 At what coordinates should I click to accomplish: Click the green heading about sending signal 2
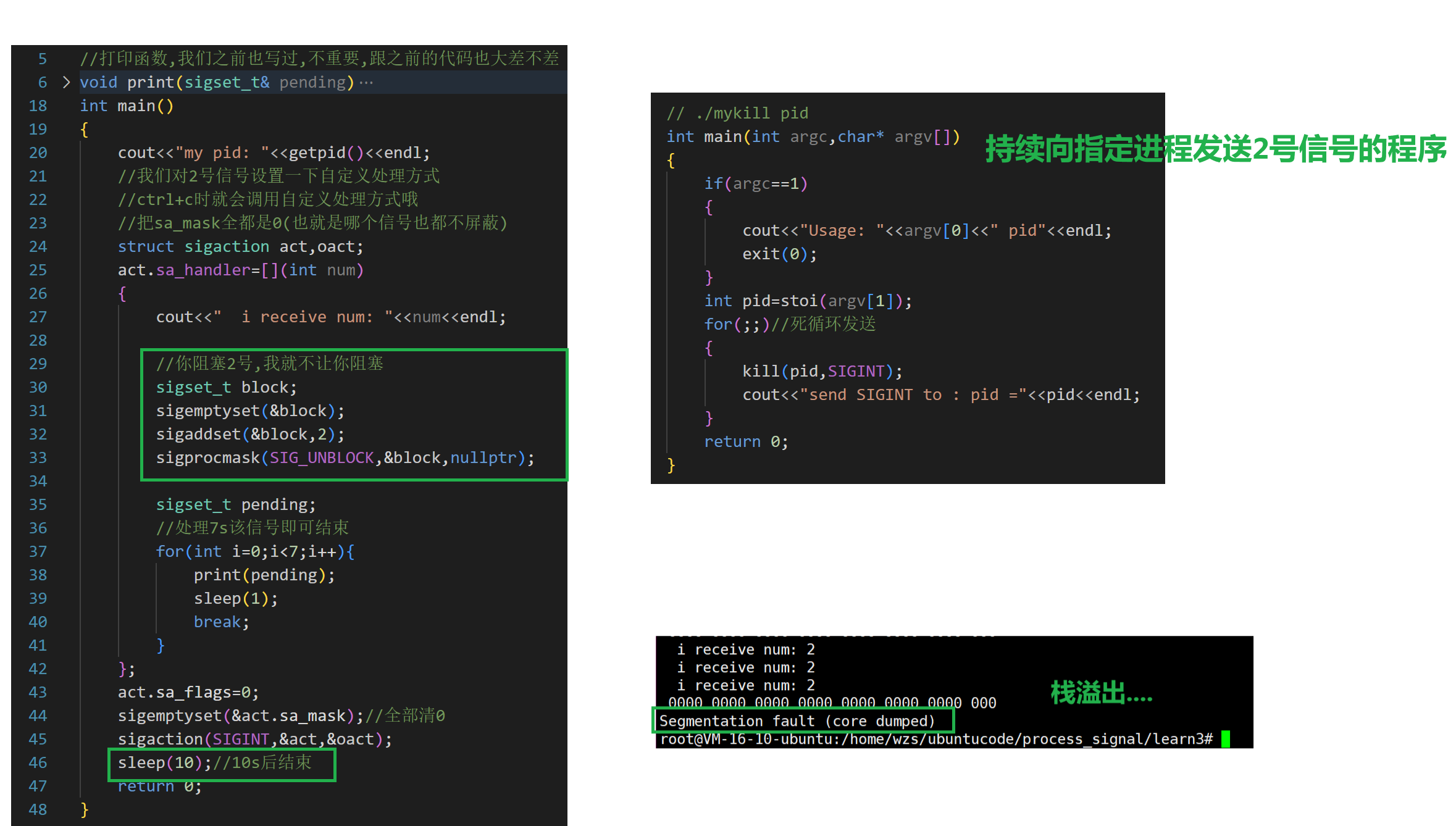click(1215, 149)
